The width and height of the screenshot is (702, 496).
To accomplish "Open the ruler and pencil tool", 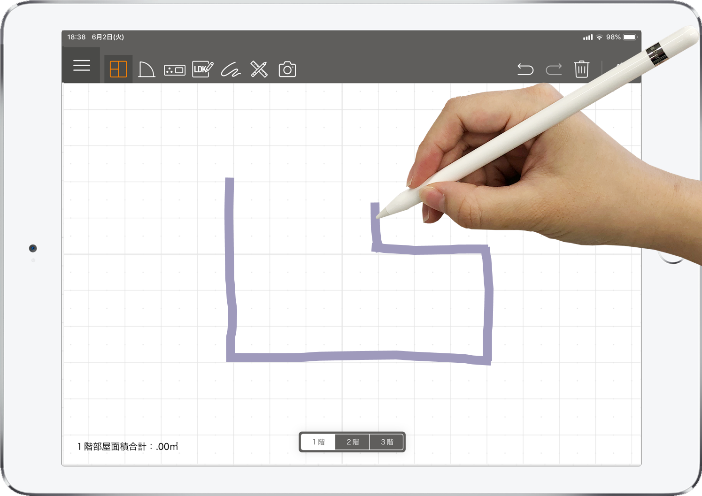I will pos(259,69).
